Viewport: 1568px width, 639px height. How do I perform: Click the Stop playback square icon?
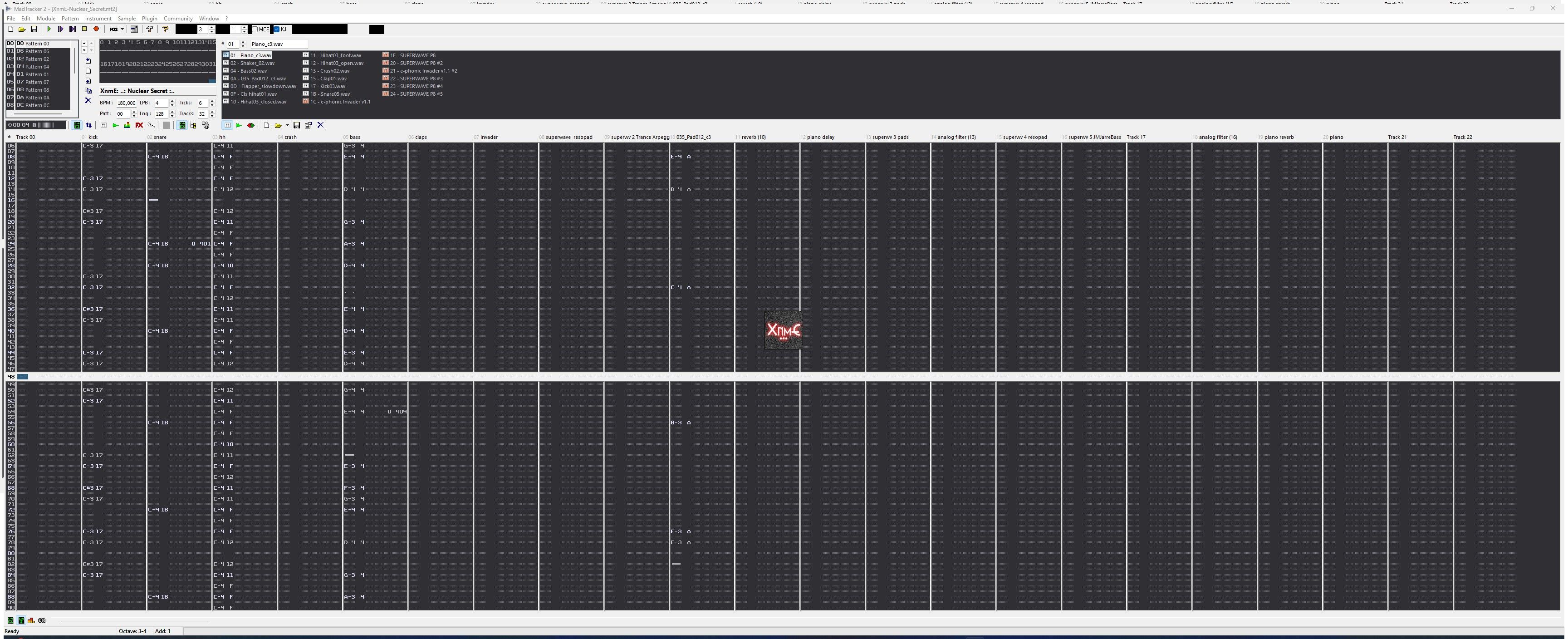click(x=84, y=29)
